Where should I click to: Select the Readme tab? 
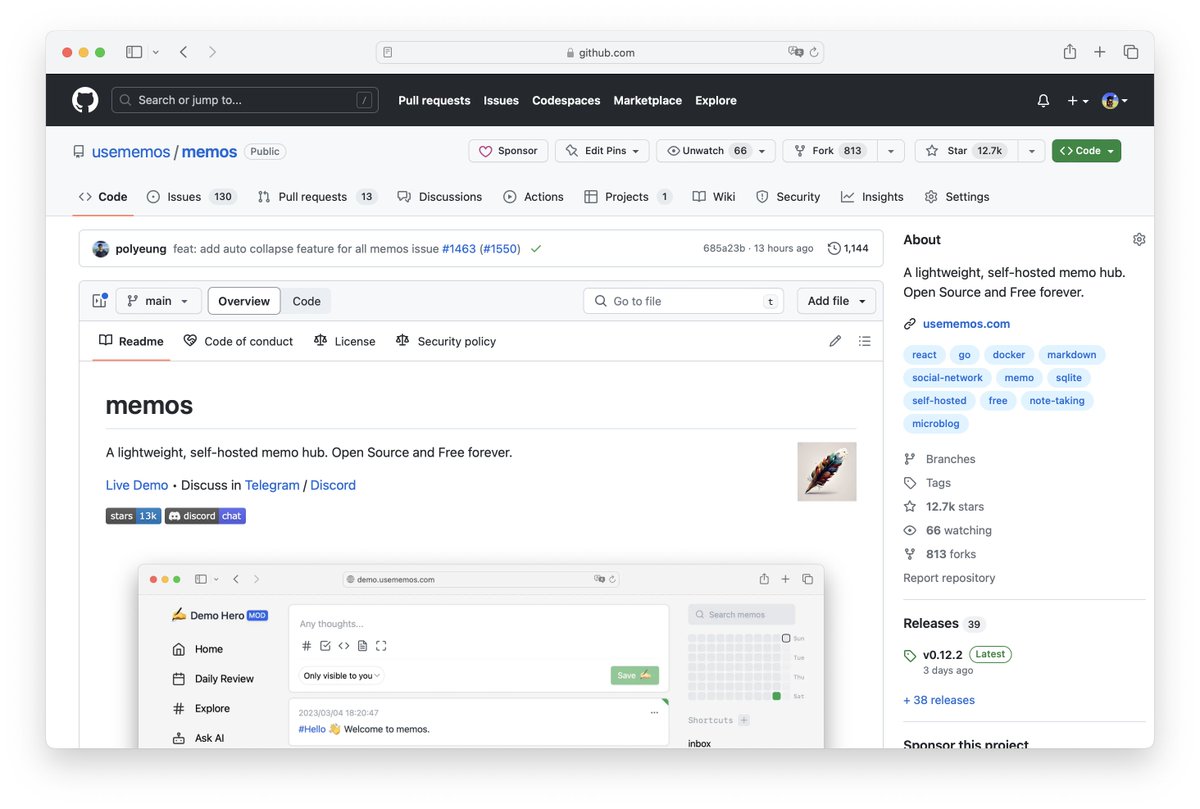tap(131, 342)
